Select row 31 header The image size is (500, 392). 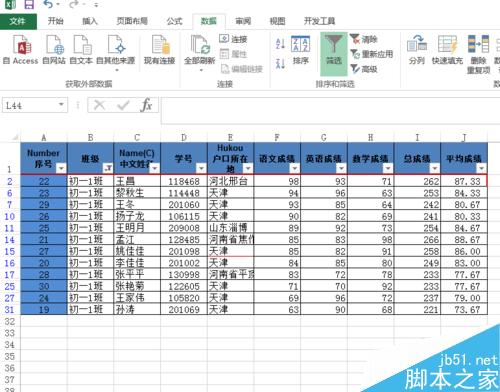(10, 310)
